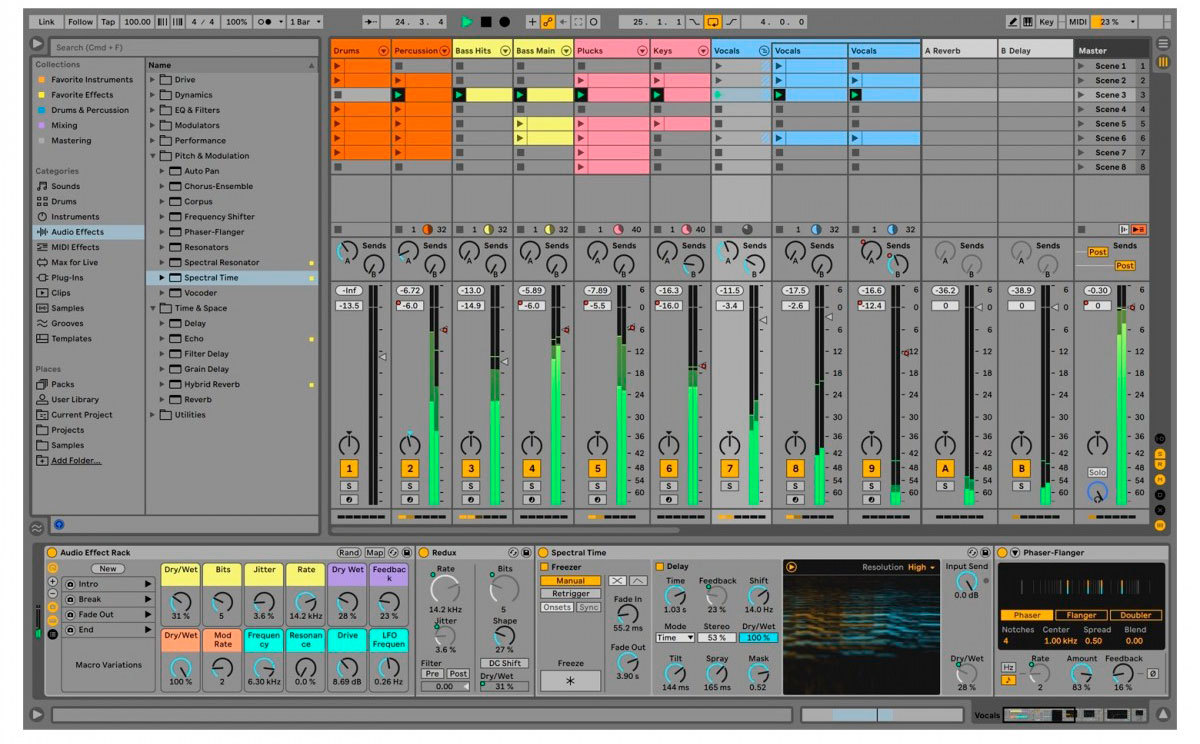This screenshot has height=744, width=1200.
Task: Select the Max for Live browser category
Action: 74,262
